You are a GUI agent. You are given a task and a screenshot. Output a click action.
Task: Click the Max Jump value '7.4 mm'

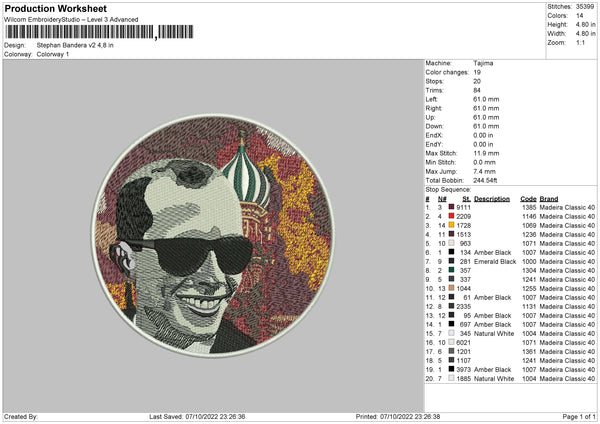[484, 171]
